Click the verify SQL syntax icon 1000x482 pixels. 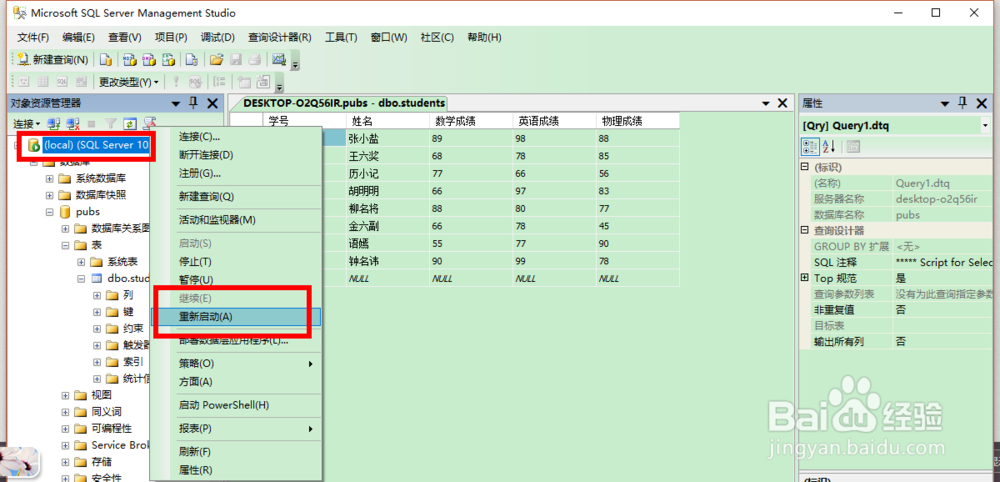pyautogui.click(x=195, y=82)
